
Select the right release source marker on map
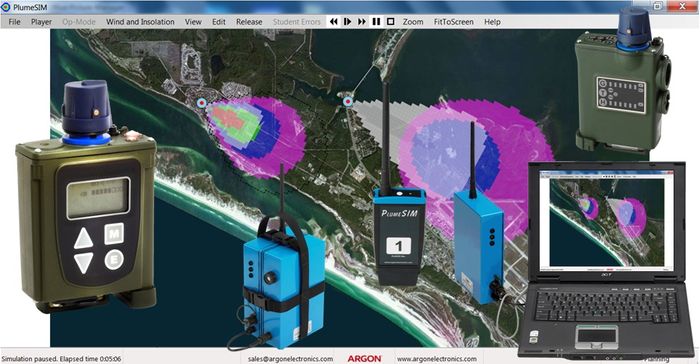point(348,102)
